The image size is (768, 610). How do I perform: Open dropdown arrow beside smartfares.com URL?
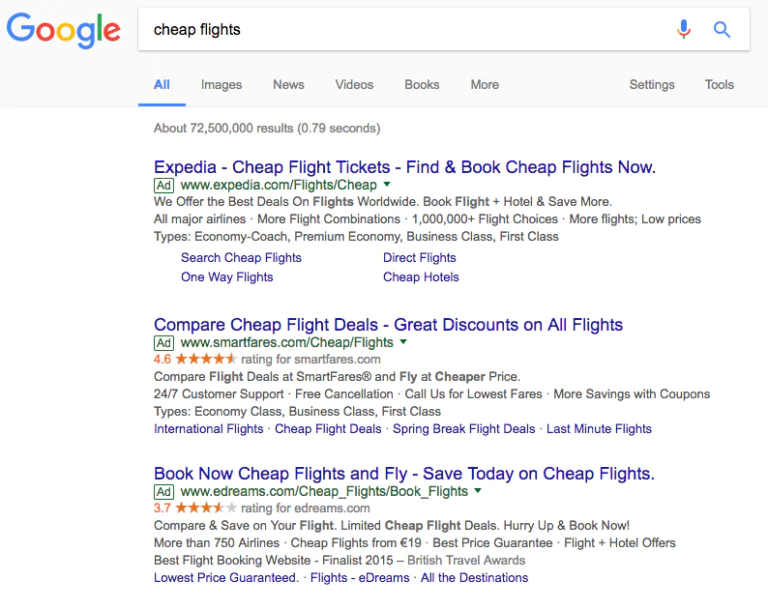pyautogui.click(x=403, y=342)
